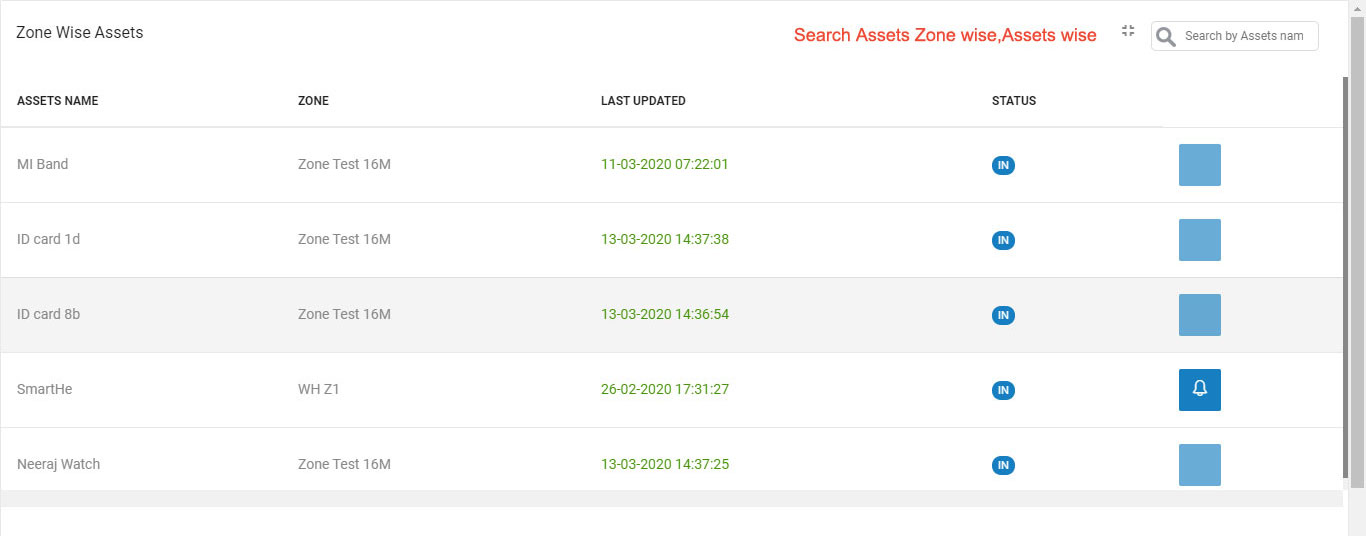The image size is (1366, 536).
Task: Click the blue action button for ID card 8b
Action: (1200, 315)
